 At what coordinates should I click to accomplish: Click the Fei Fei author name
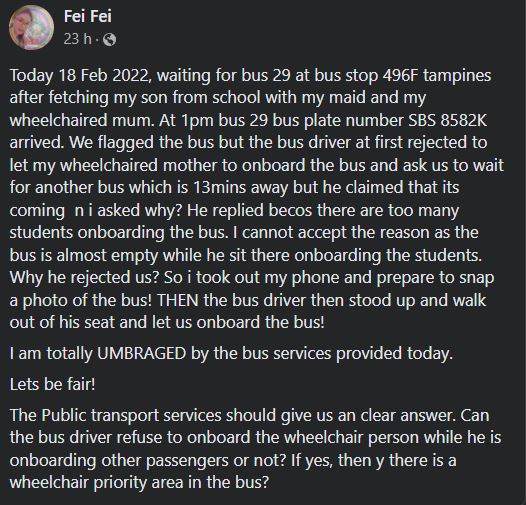88,16
